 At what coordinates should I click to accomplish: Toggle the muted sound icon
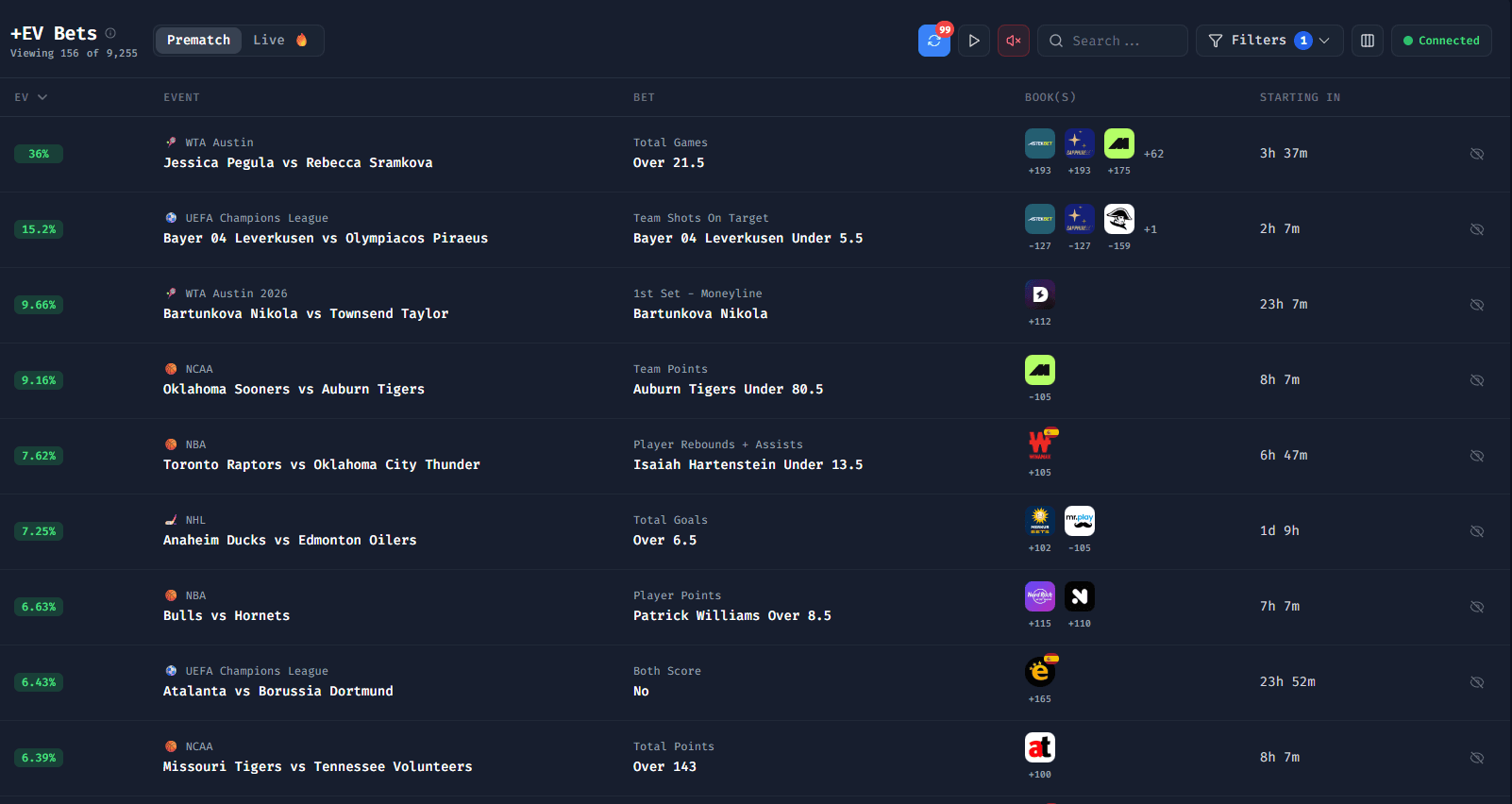coord(1014,41)
